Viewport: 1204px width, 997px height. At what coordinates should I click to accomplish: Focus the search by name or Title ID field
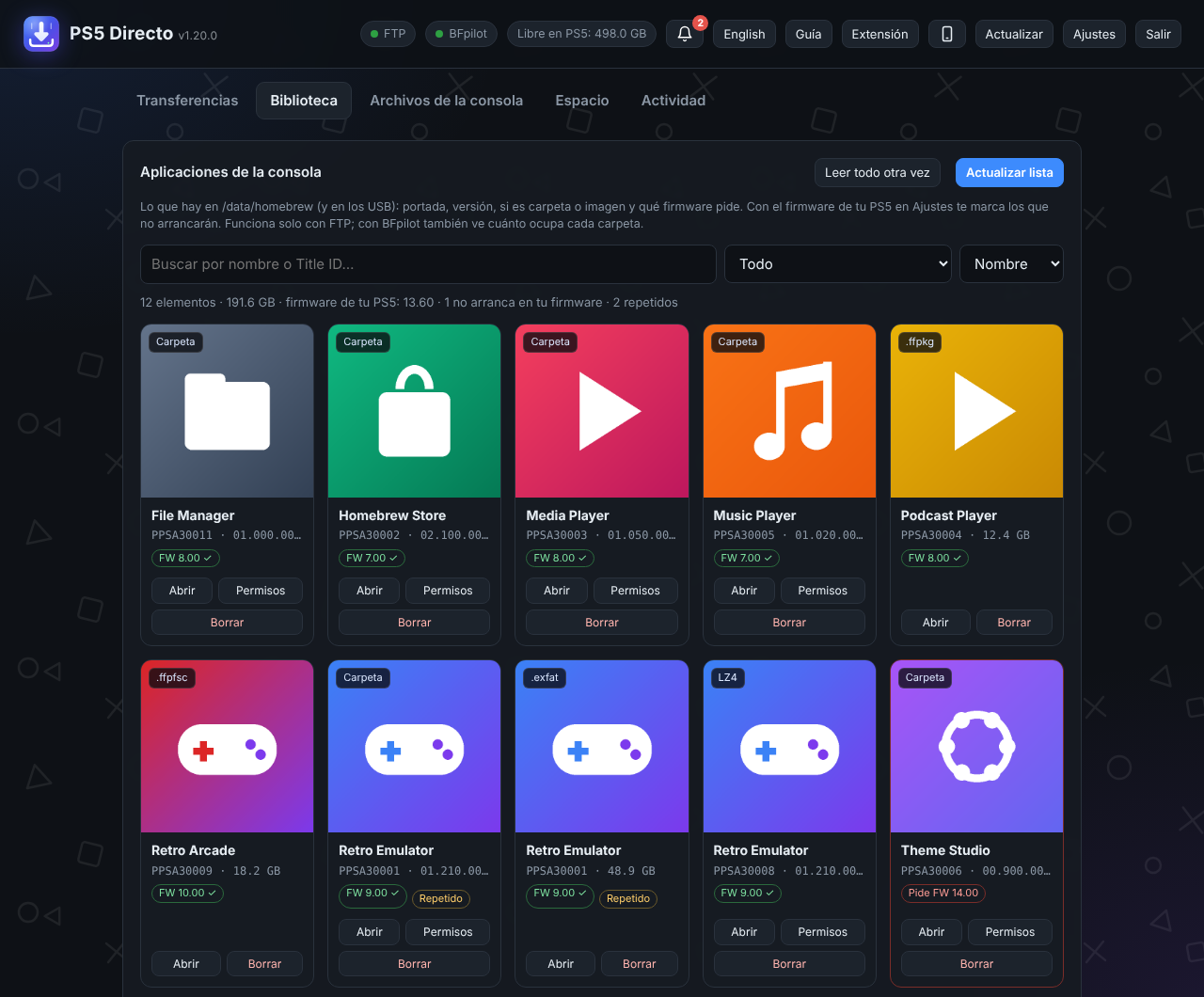tap(428, 264)
